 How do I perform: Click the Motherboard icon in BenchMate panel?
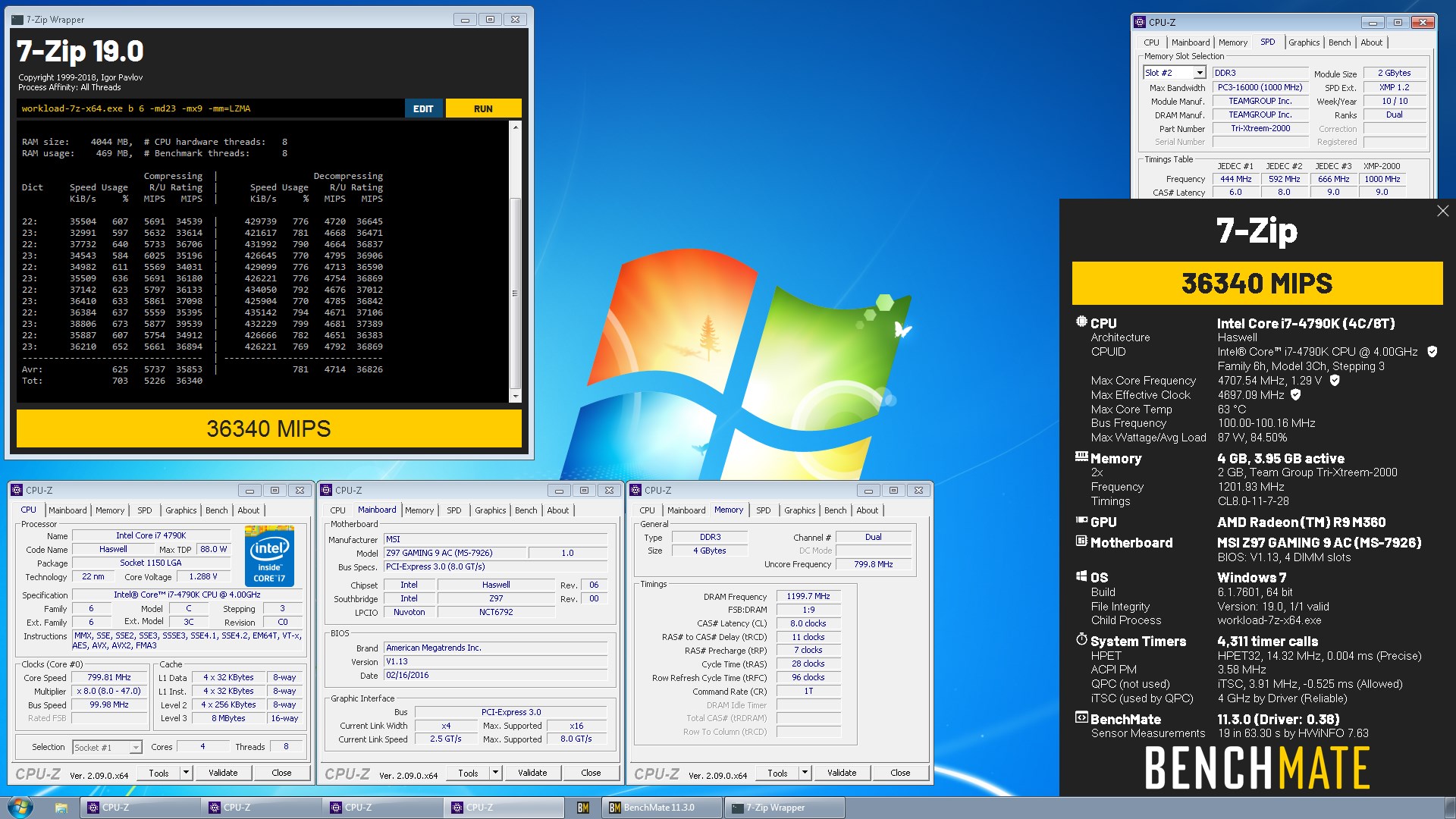(x=1081, y=541)
